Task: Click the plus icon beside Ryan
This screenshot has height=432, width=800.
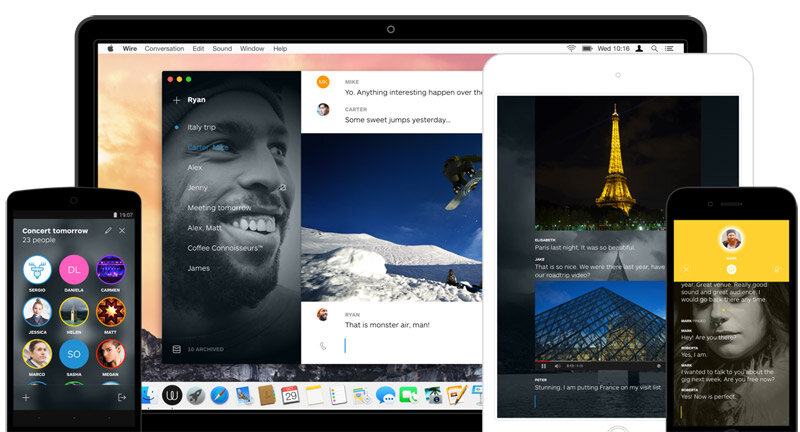Action: pos(176,100)
